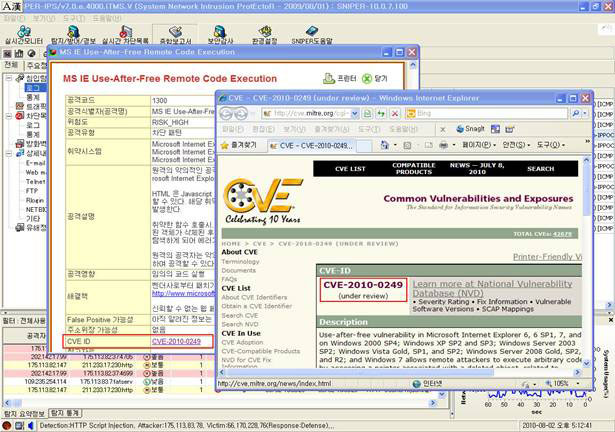Select the 전체 tab above the tree
Screen dimensions: 615x432
11,65
